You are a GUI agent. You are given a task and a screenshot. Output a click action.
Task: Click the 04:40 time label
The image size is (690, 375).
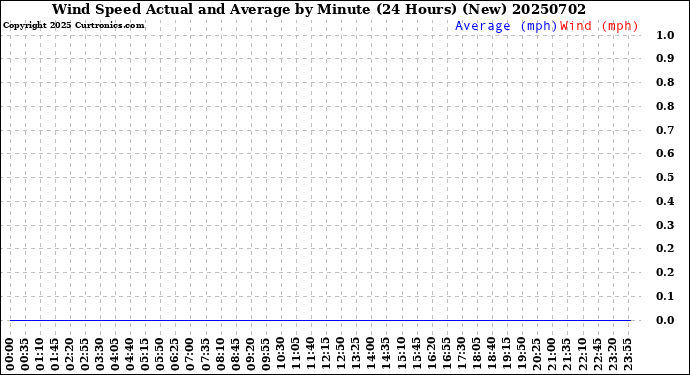130,355
